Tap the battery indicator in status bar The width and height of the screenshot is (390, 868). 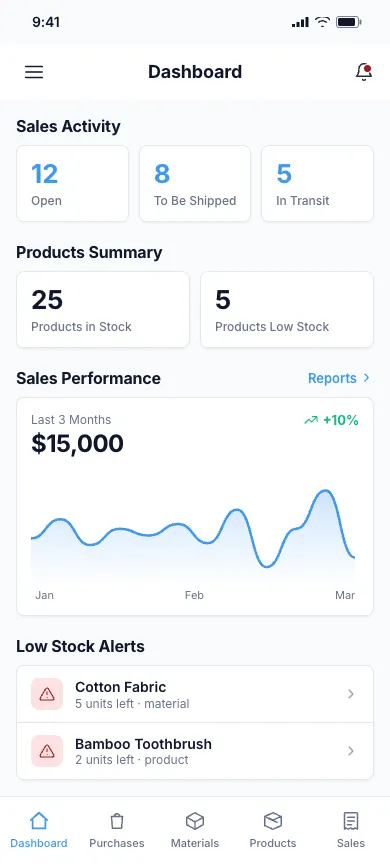tap(349, 22)
